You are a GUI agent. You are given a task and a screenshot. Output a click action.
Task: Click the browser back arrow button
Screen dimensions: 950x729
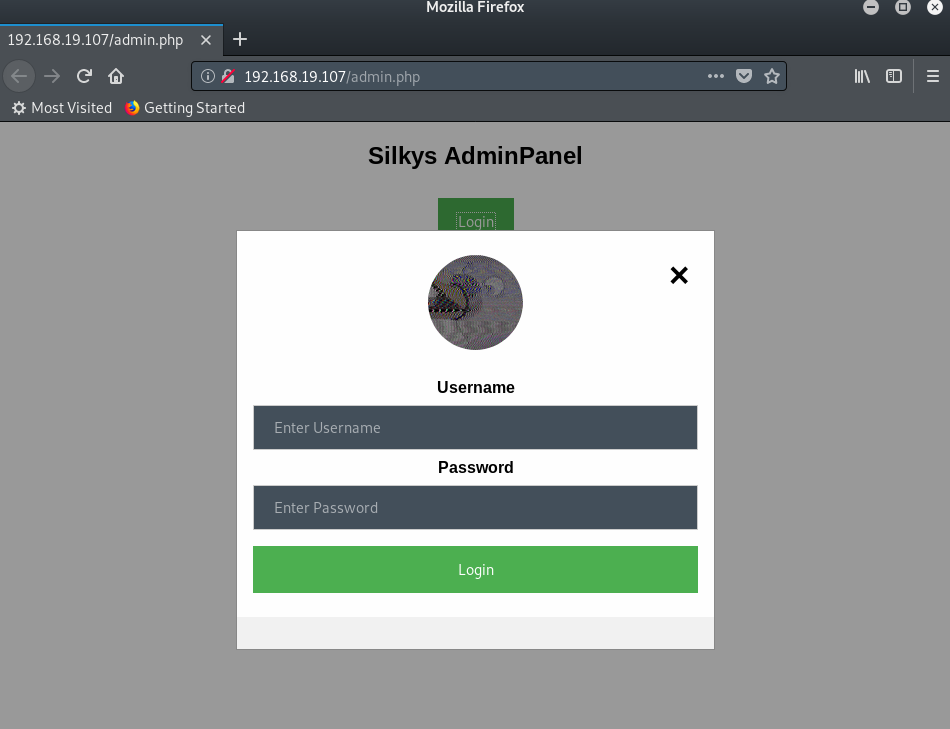[x=19, y=76]
